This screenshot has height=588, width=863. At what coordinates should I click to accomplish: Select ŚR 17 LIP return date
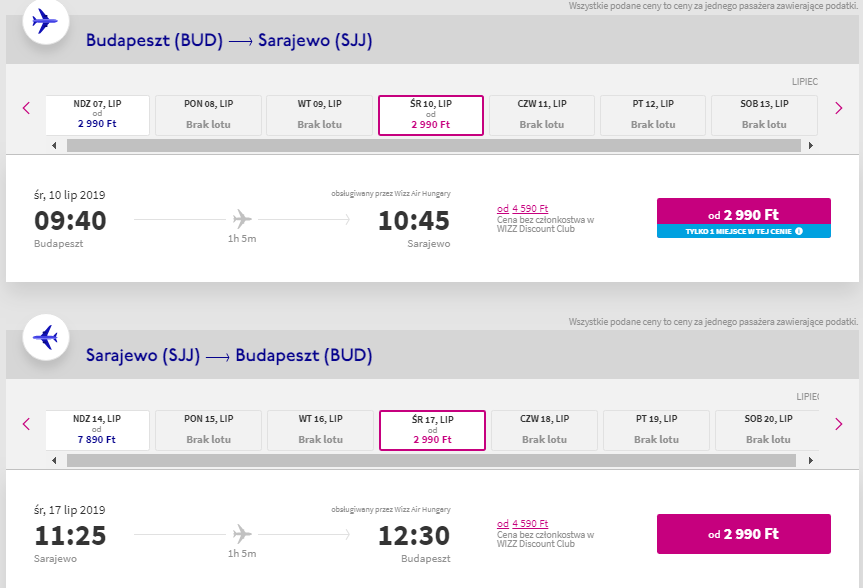pyautogui.click(x=432, y=430)
